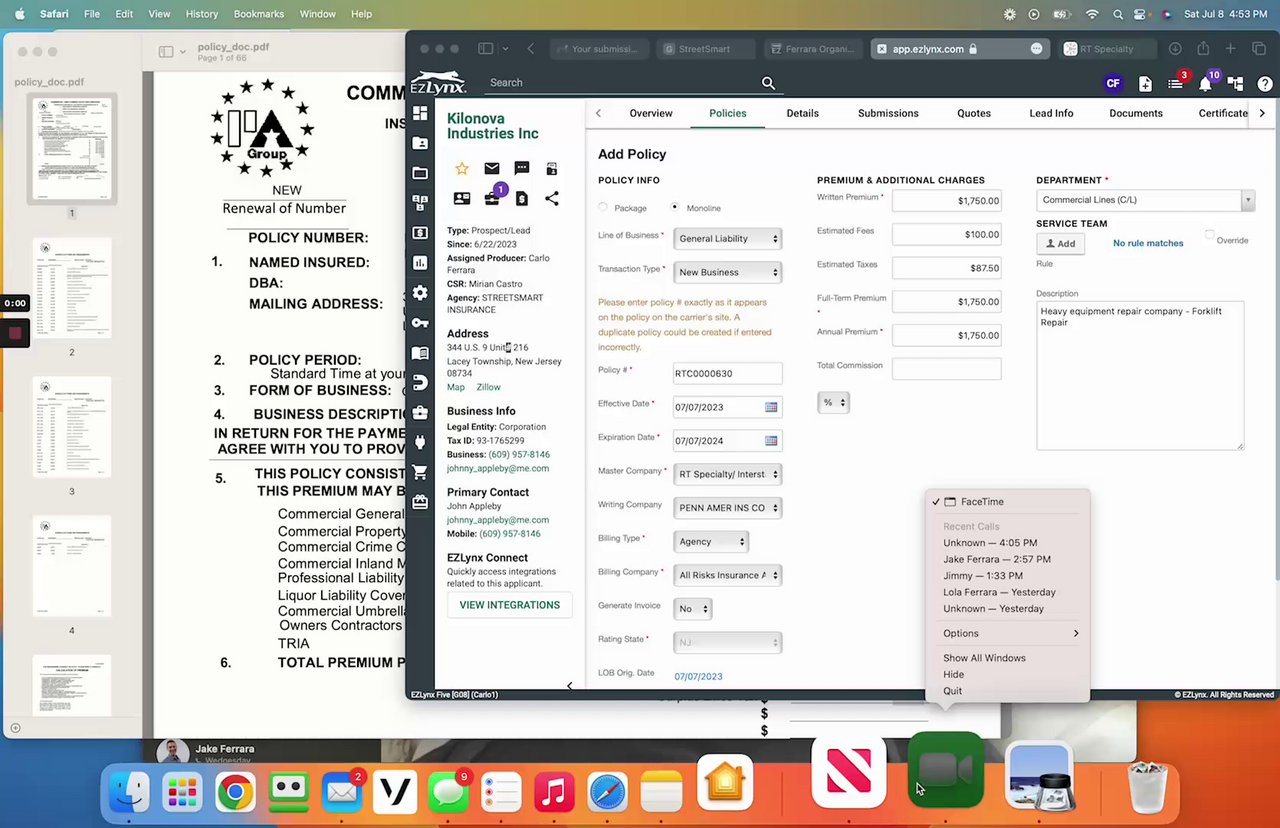Toggle the Override checkbox
The height and width of the screenshot is (828, 1280).
[x=1210, y=236]
